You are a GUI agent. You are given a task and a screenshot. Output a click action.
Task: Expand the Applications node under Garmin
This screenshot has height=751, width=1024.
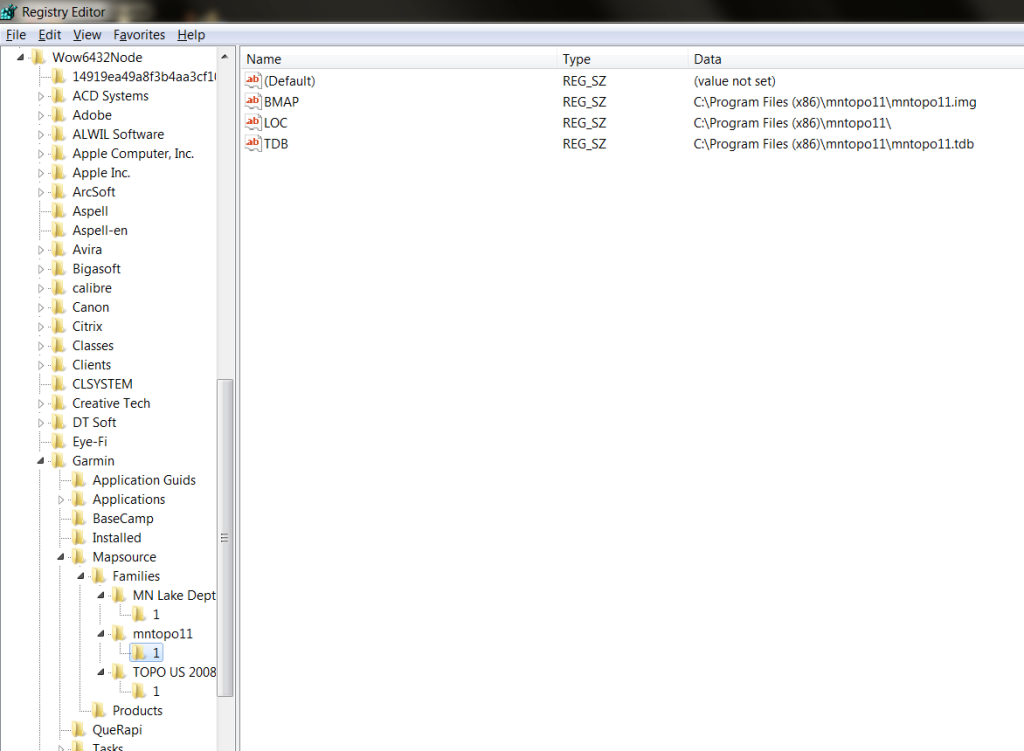pyautogui.click(x=61, y=500)
